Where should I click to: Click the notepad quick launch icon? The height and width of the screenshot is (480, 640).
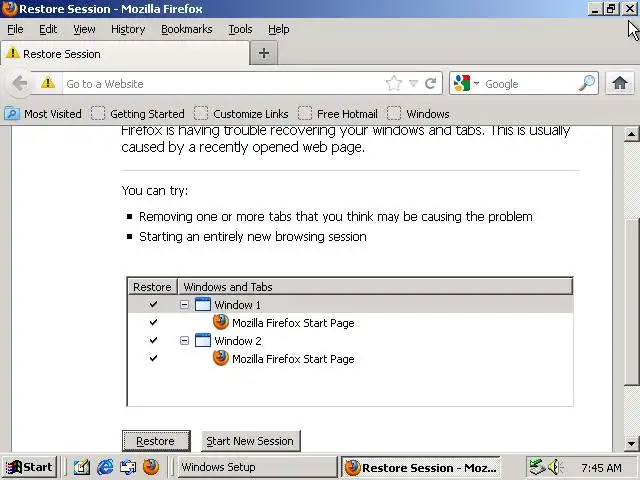[x=82, y=467]
